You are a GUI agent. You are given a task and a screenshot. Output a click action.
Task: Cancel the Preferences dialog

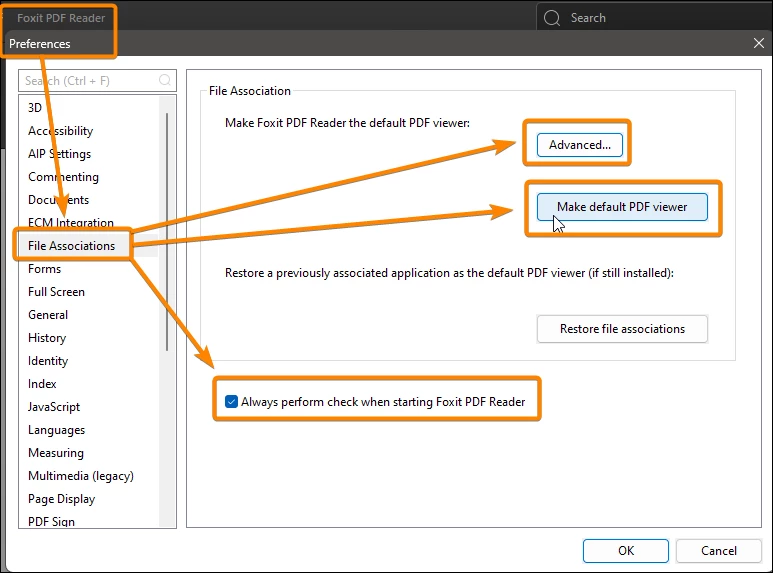pyautogui.click(x=719, y=550)
